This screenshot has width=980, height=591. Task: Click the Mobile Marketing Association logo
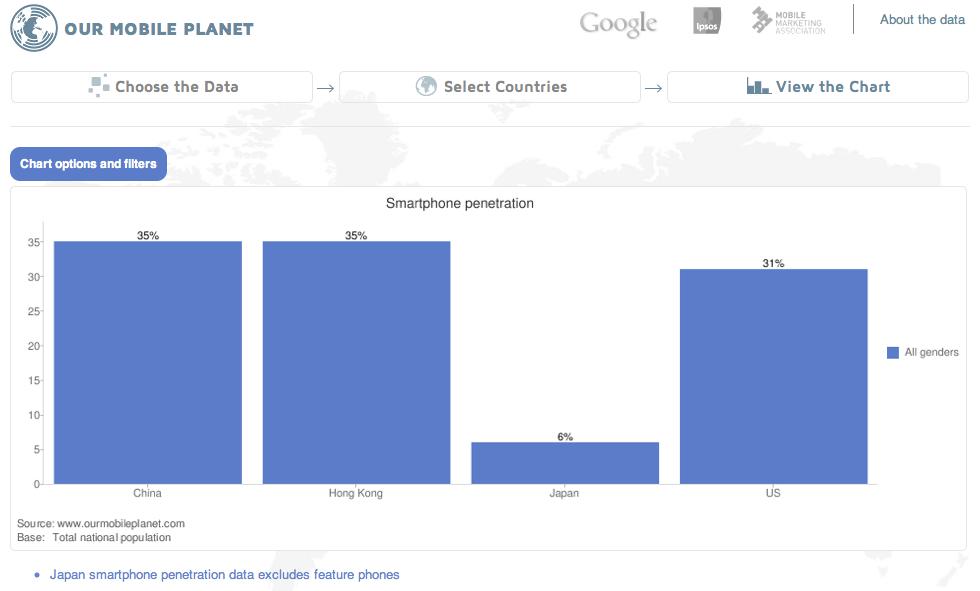(x=789, y=22)
